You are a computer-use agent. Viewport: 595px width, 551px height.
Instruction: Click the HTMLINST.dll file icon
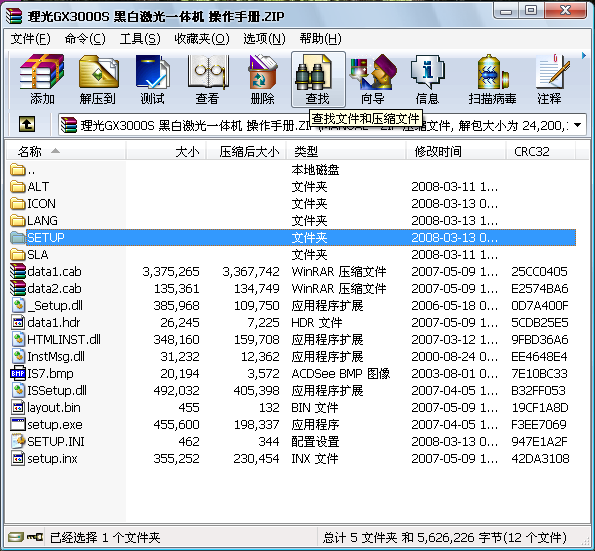click(17, 339)
